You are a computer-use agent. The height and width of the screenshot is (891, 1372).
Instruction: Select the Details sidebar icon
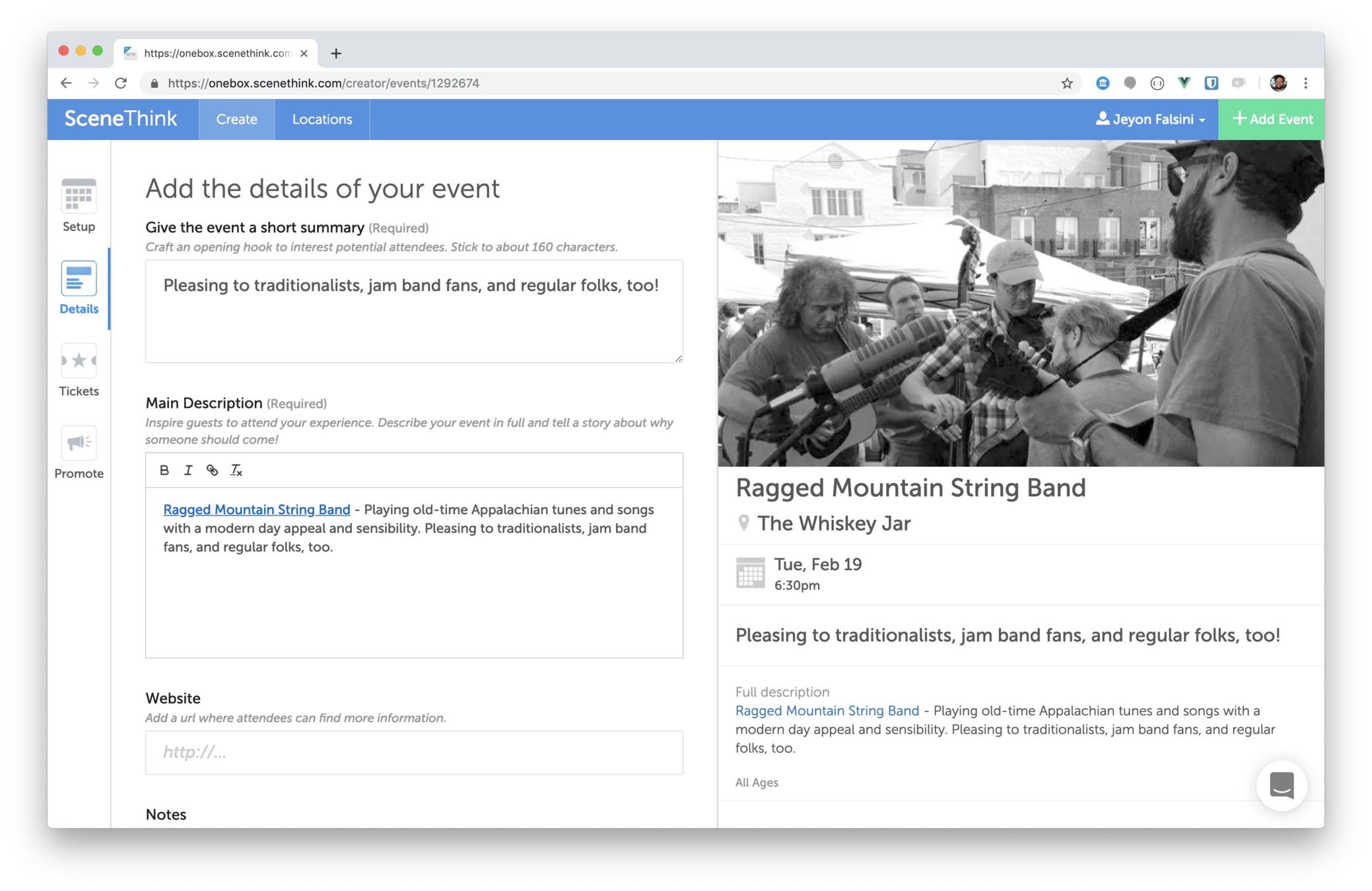point(79,279)
